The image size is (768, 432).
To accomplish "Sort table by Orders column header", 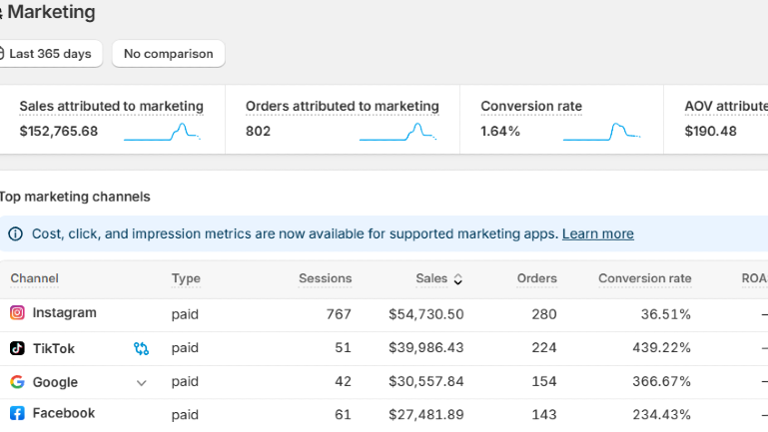I will (537, 279).
